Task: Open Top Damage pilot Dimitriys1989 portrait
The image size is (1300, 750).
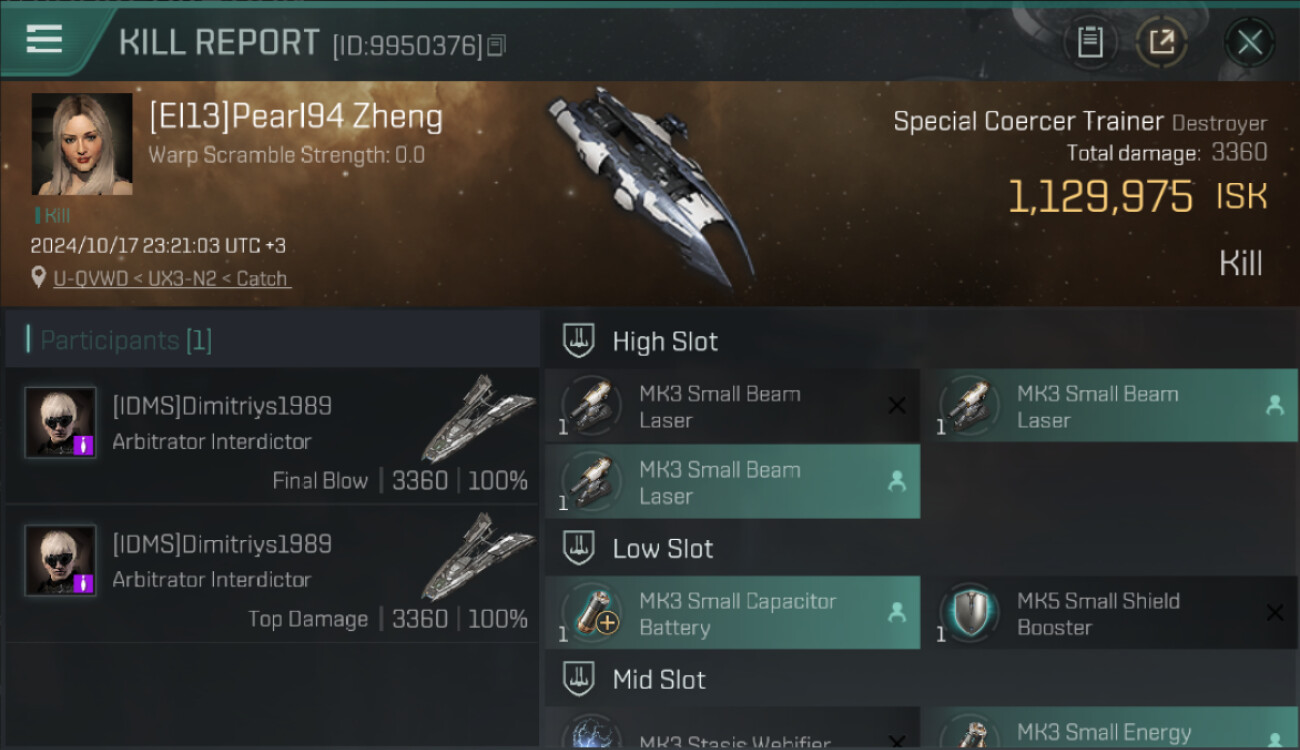Action: pos(61,560)
